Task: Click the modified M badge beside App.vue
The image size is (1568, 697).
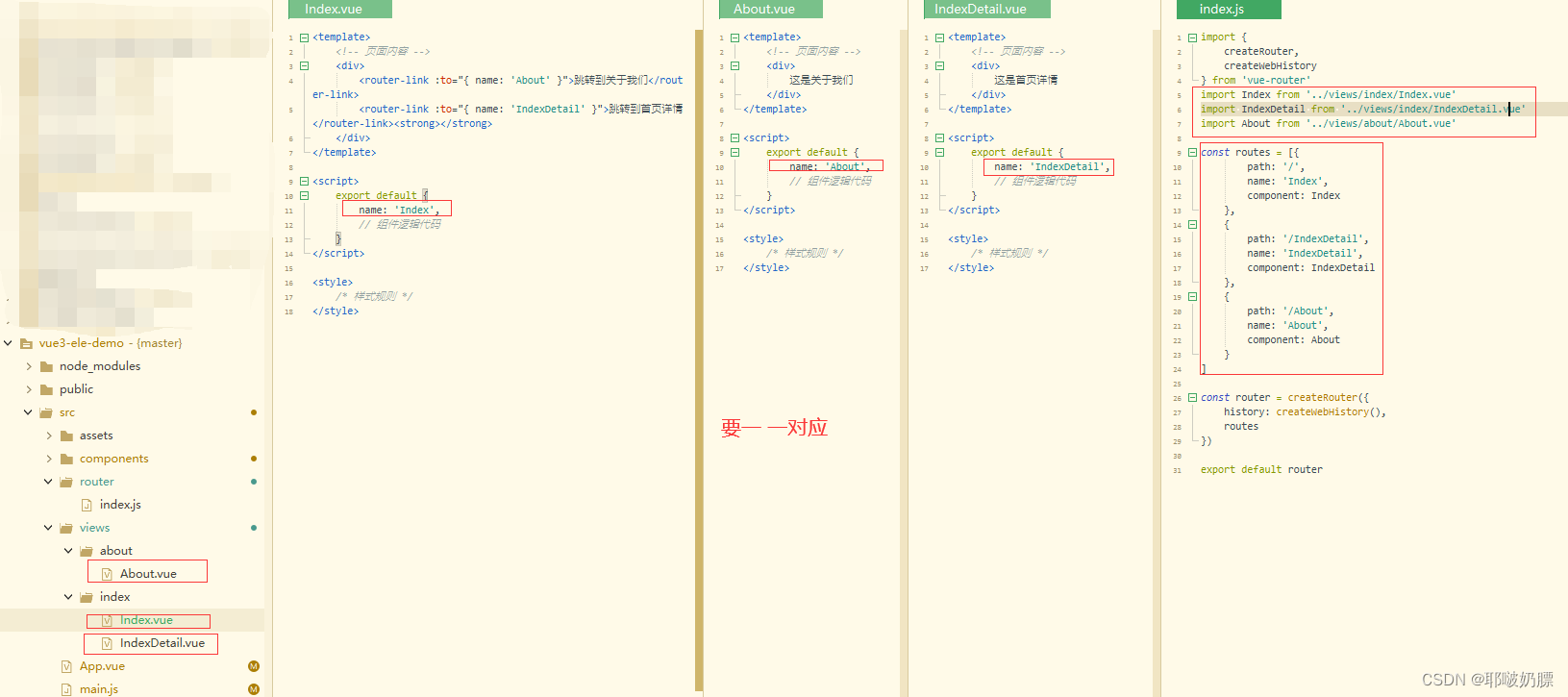Action: [254, 666]
